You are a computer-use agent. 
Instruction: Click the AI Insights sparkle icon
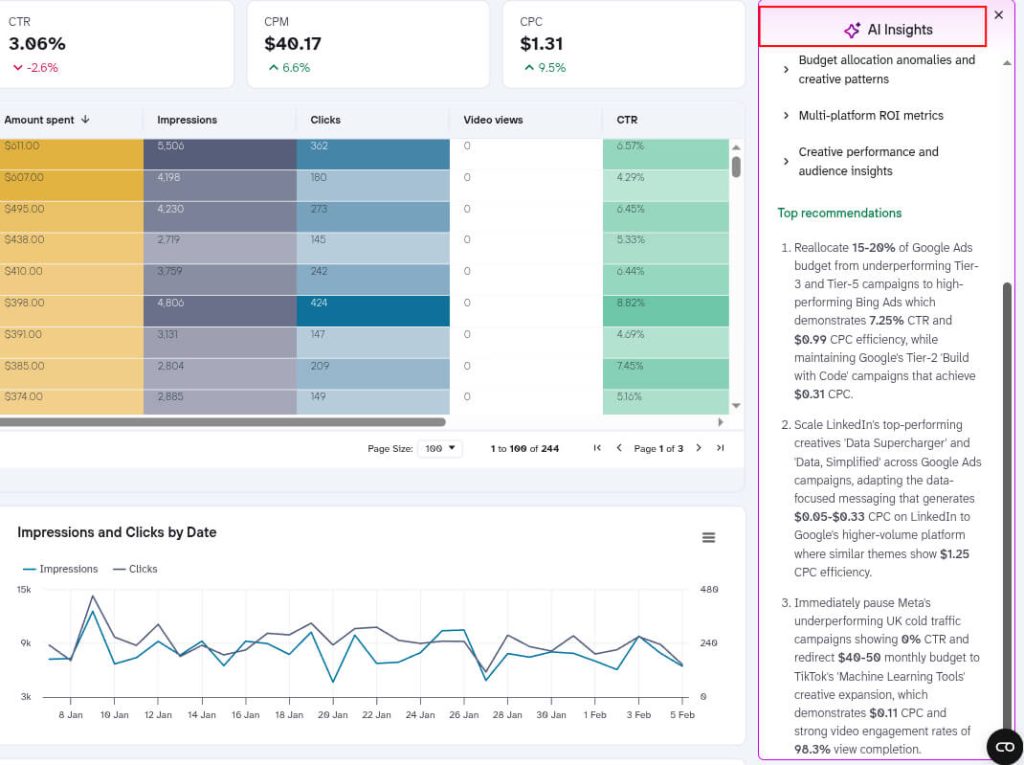point(852,30)
